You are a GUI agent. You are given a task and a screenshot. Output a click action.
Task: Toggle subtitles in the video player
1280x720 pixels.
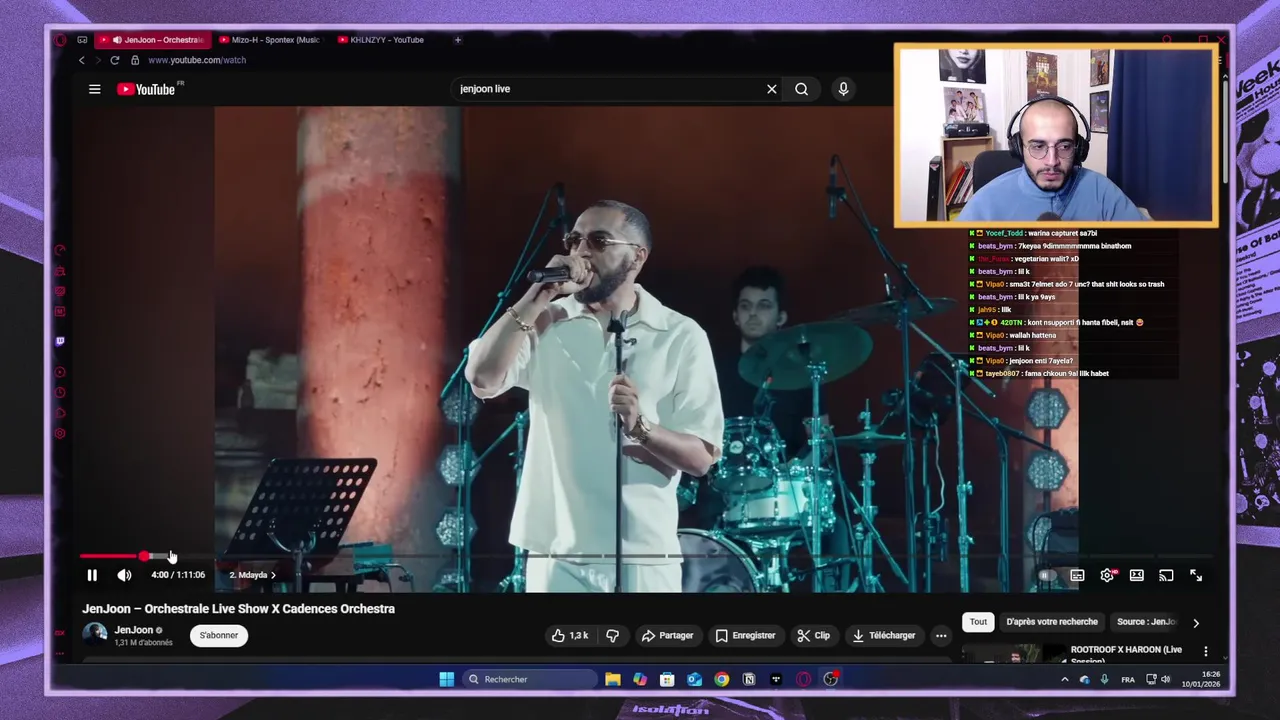pos(1077,576)
